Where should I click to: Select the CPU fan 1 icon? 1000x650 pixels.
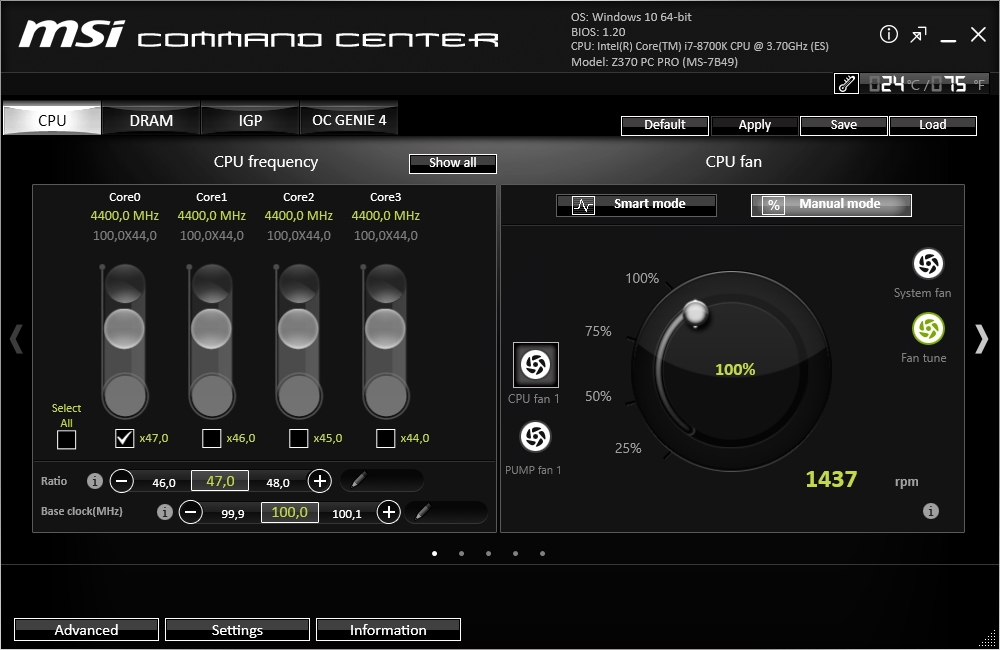point(536,365)
